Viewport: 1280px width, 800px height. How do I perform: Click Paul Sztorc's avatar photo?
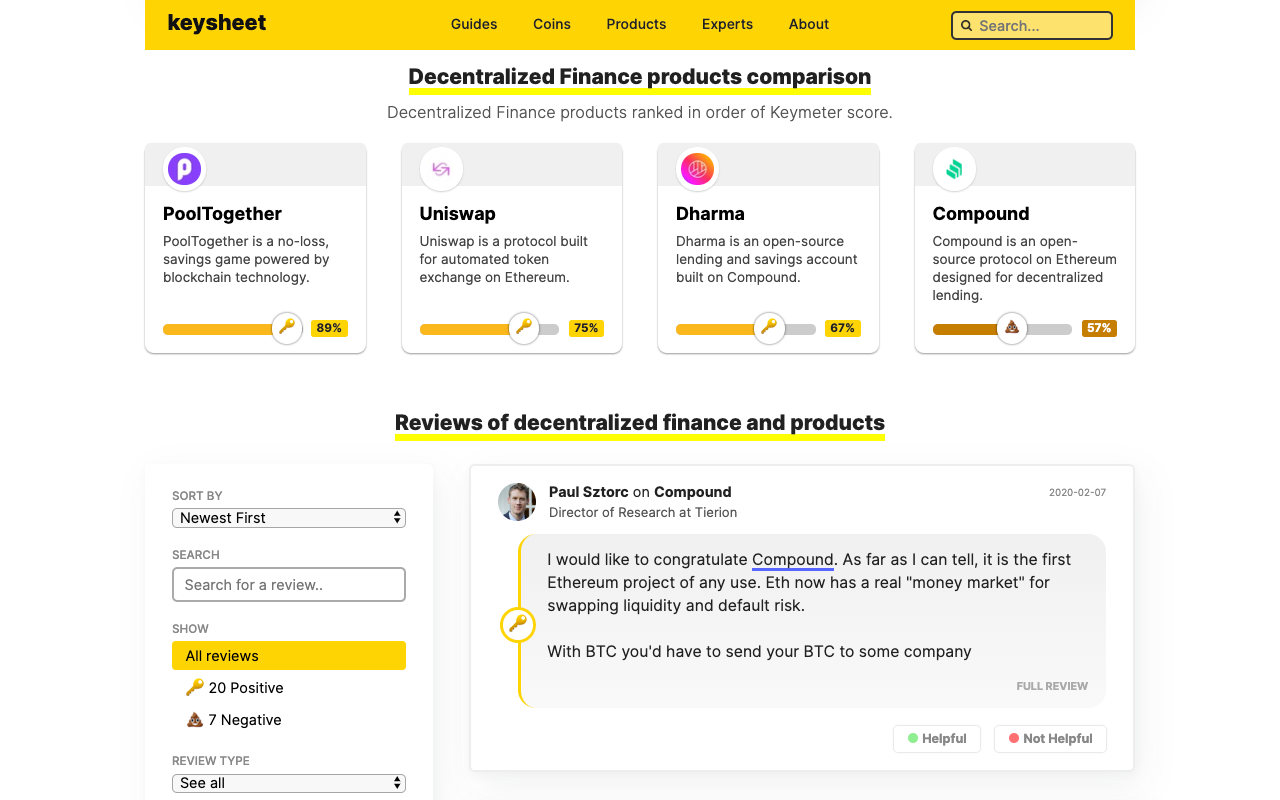coord(517,502)
